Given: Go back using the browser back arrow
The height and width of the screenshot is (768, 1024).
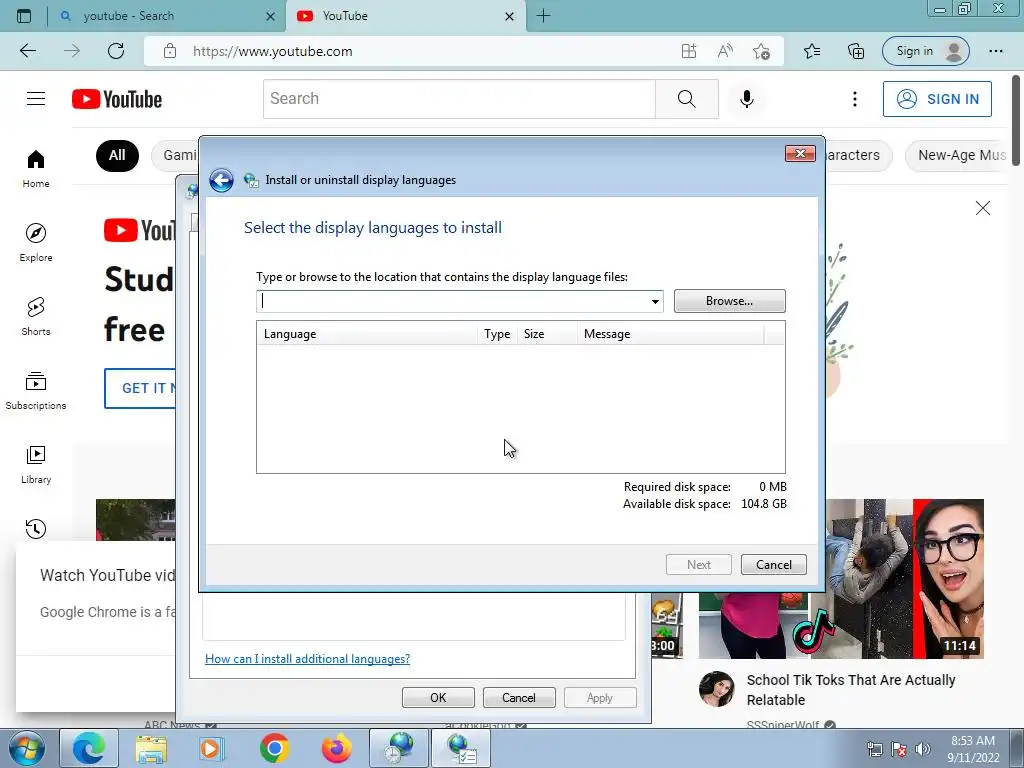Looking at the screenshot, I should click(28, 51).
